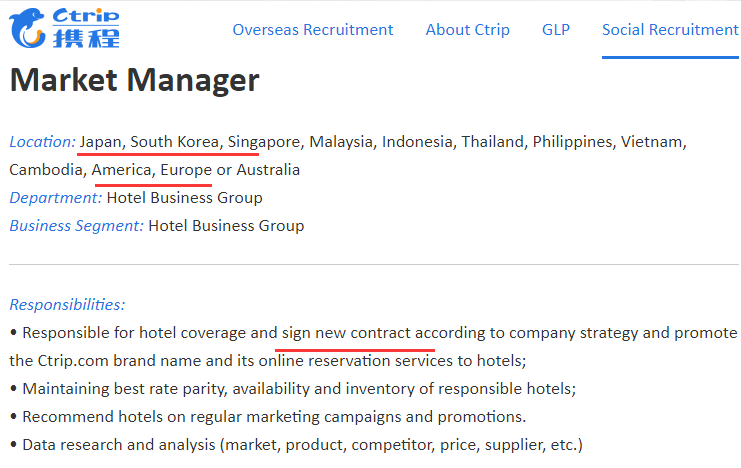This screenshot has width=741, height=468.
Task: Click the 'Maintaining best rate parity' bullet
Action: [x=293, y=389]
